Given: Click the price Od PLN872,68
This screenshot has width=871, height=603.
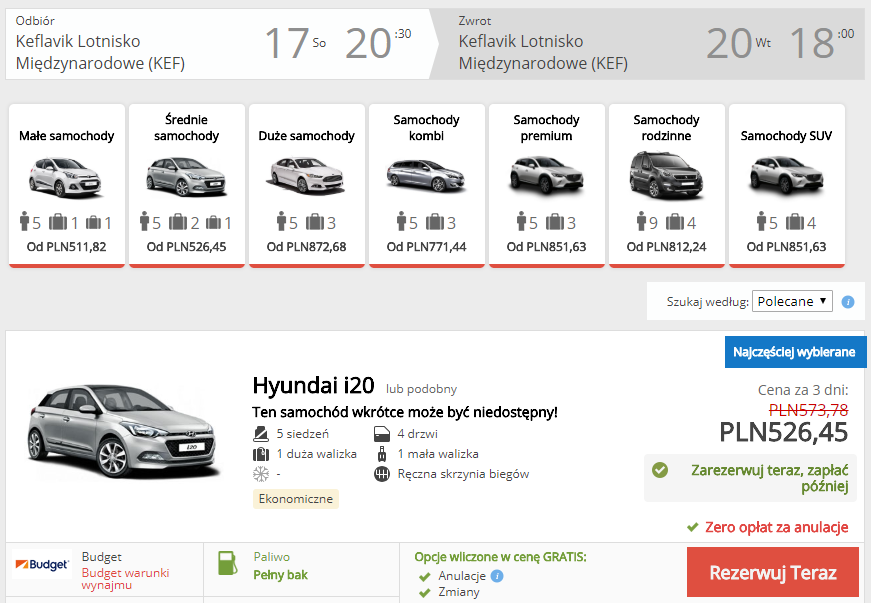Looking at the screenshot, I should [x=307, y=247].
